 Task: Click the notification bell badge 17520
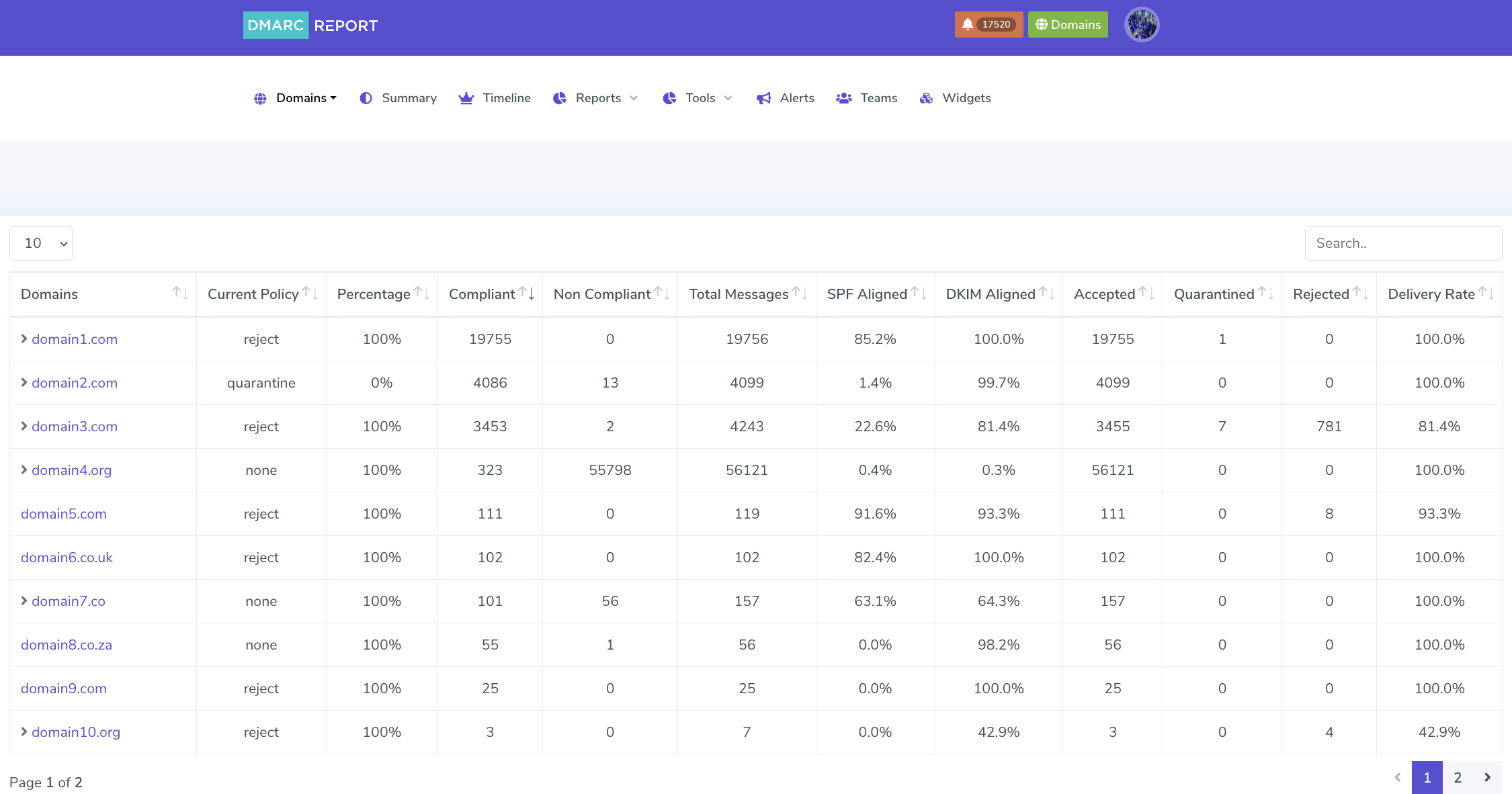point(988,25)
